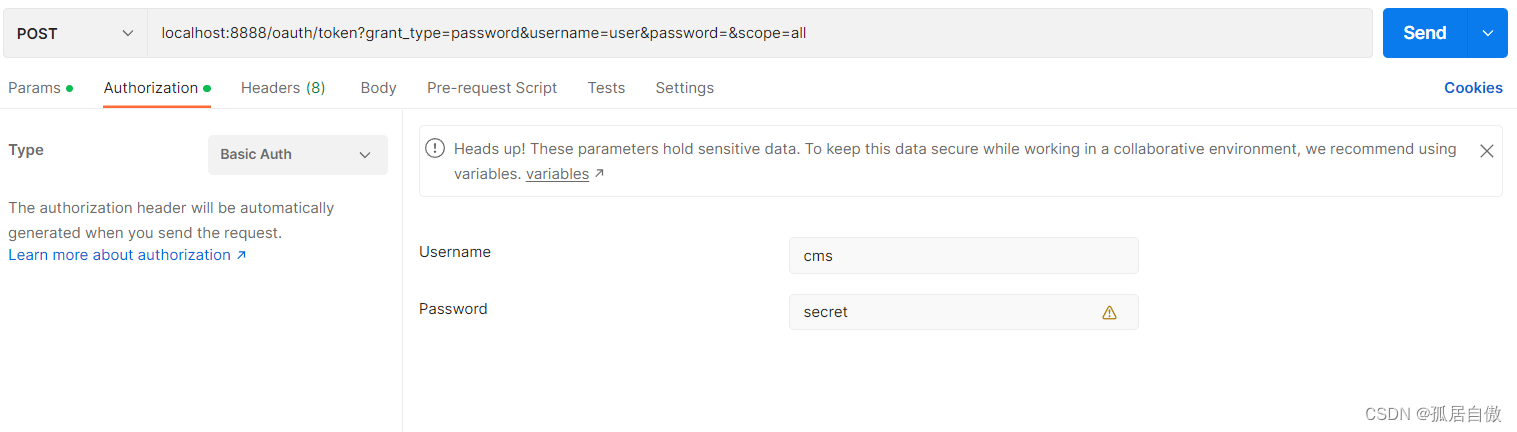Open the request Settings tab

684,88
